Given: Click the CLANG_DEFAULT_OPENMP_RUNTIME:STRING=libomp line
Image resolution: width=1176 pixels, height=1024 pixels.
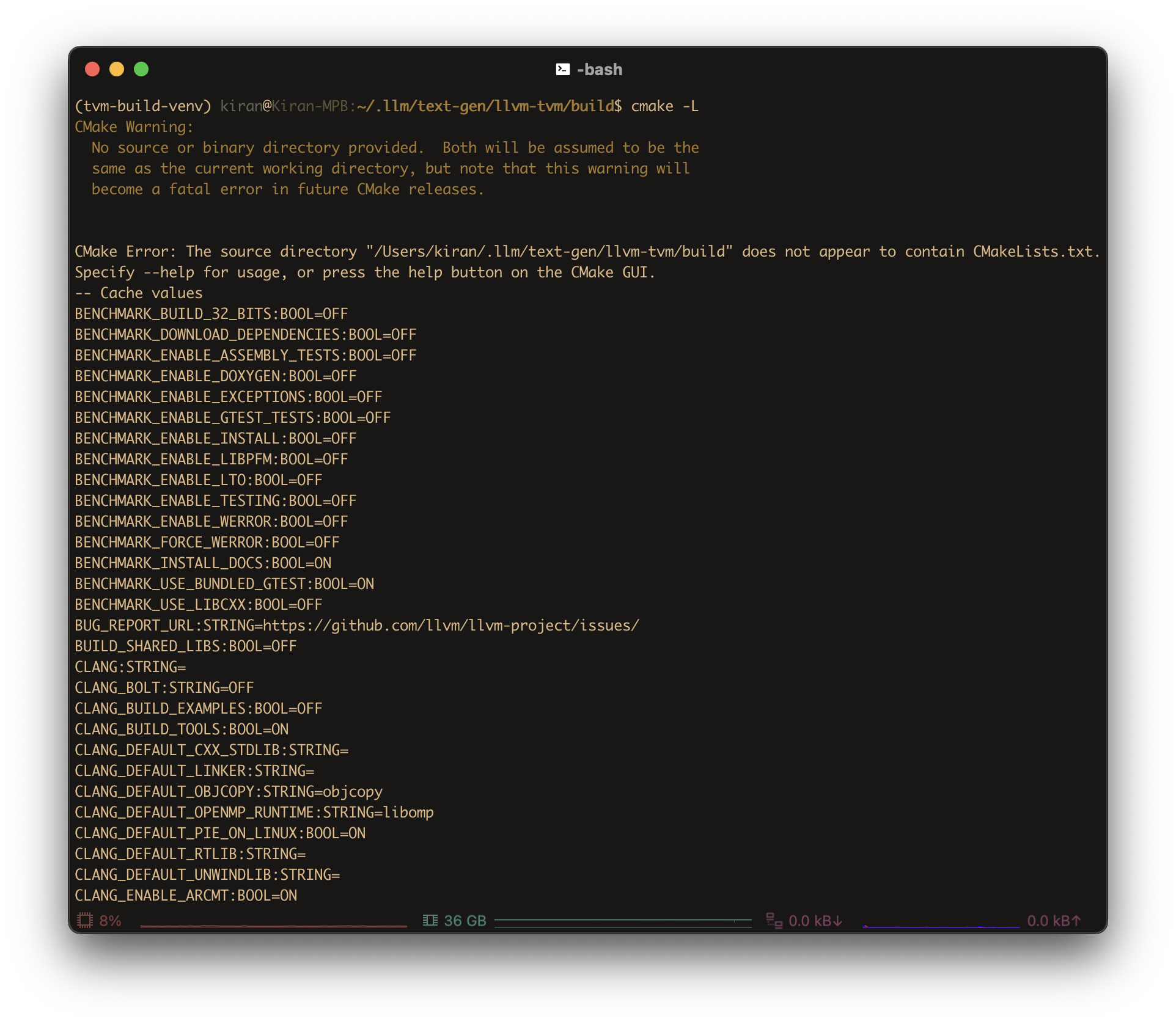Looking at the screenshot, I should [x=254, y=813].
